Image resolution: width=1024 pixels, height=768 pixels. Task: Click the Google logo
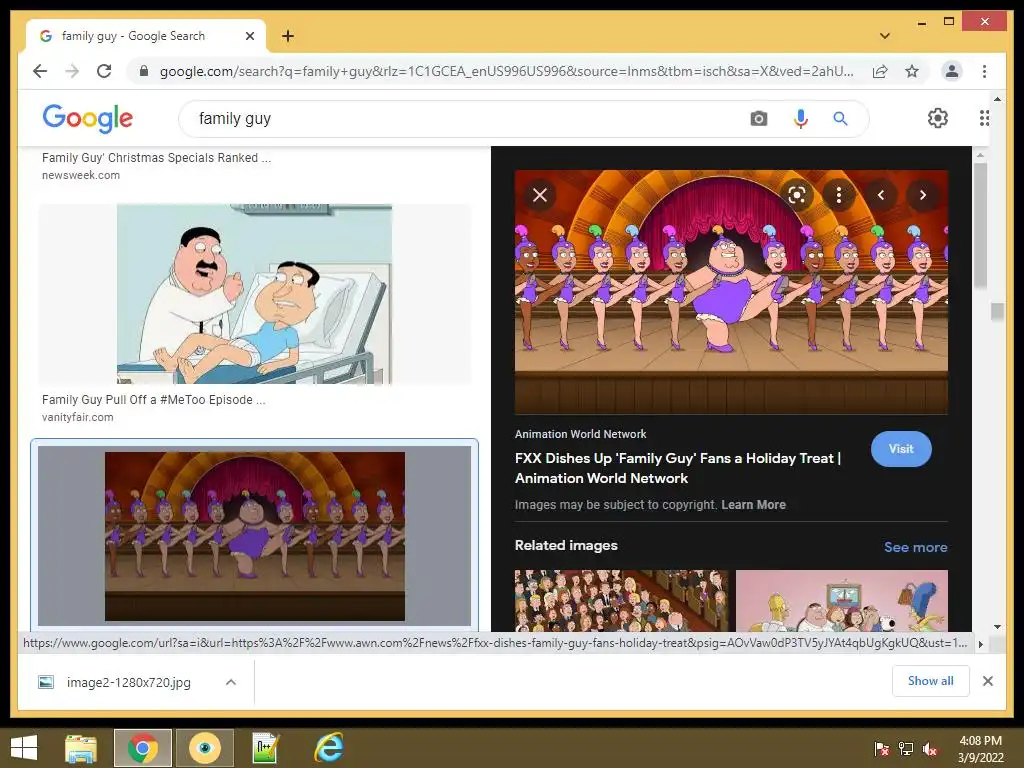coord(88,118)
